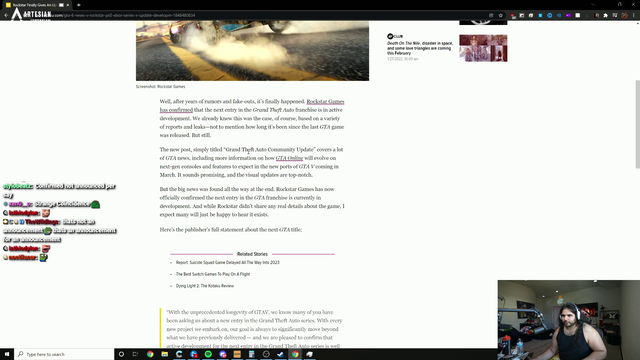640x360 pixels.
Task: Click the page vertical scrollbar
Action: pos(637,124)
